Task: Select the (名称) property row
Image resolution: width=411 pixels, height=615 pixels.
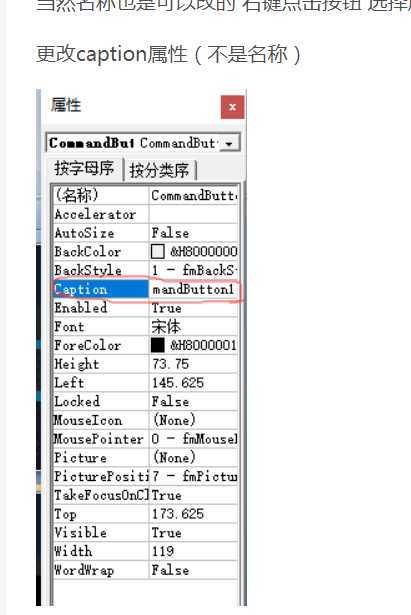Action: click(x=101, y=195)
